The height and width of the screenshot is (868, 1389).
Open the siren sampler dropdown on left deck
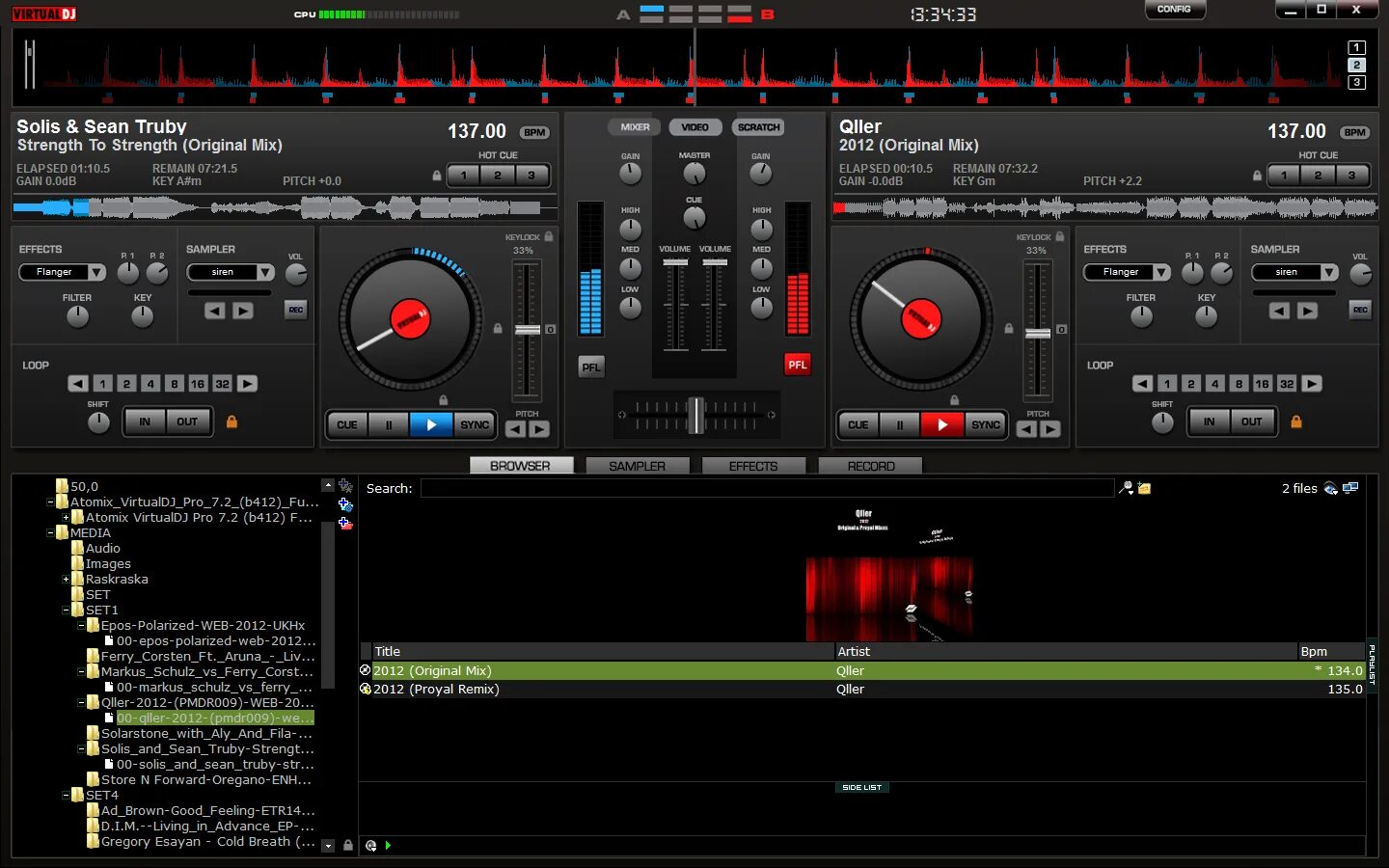(230, 272)
